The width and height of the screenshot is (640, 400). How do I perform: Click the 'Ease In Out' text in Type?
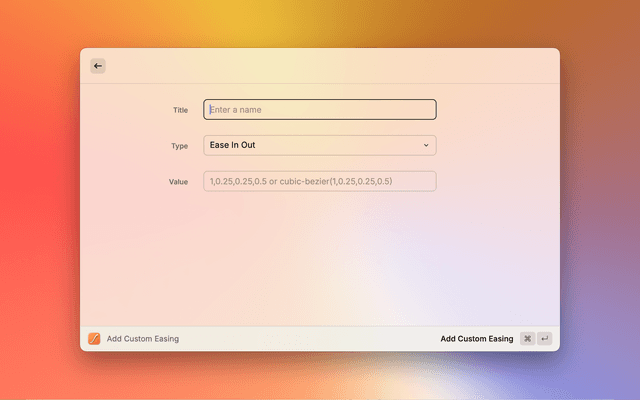pyautogui.click(x=232, y=146)
